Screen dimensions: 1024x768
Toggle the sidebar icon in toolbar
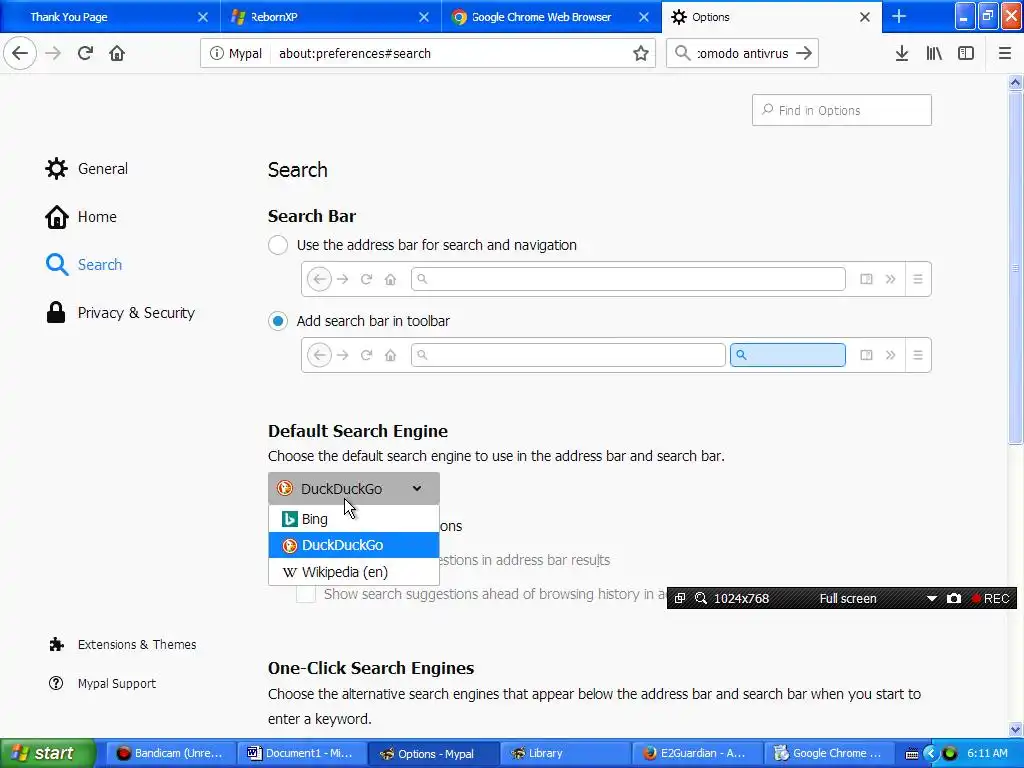966,54
